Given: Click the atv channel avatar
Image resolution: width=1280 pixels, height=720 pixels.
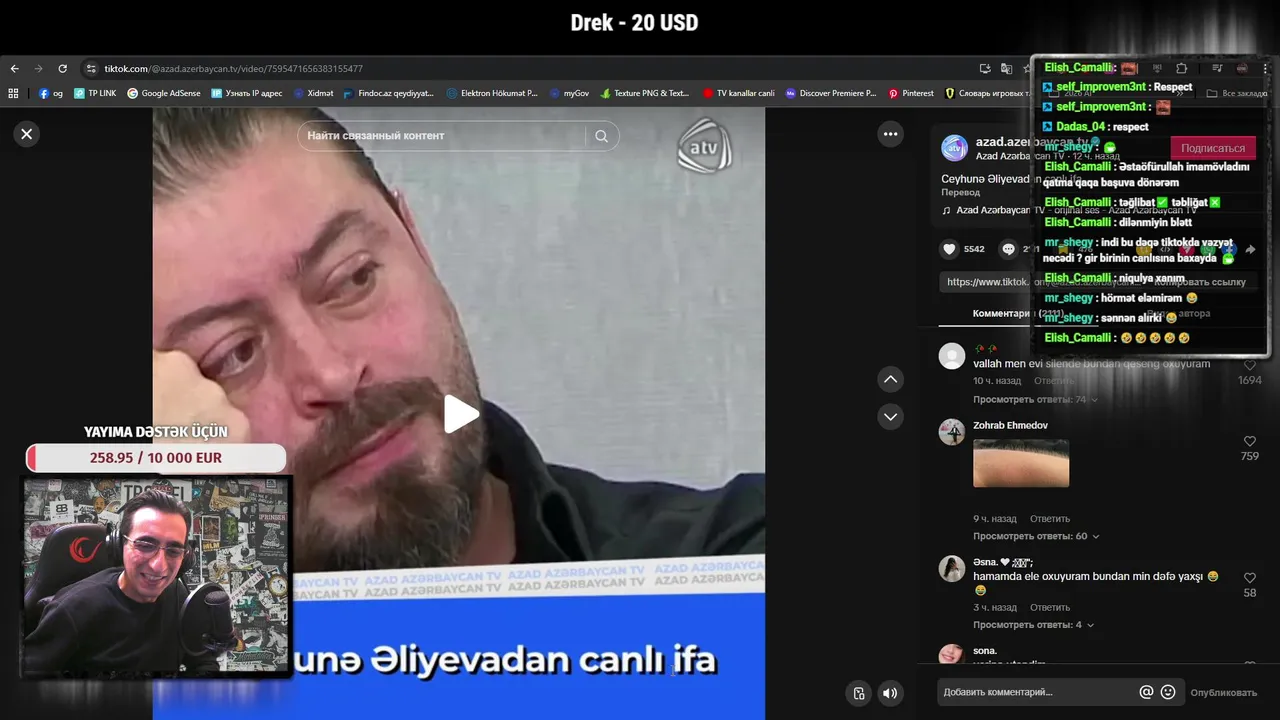Looking at the screenshot, I should pos(954,148).
